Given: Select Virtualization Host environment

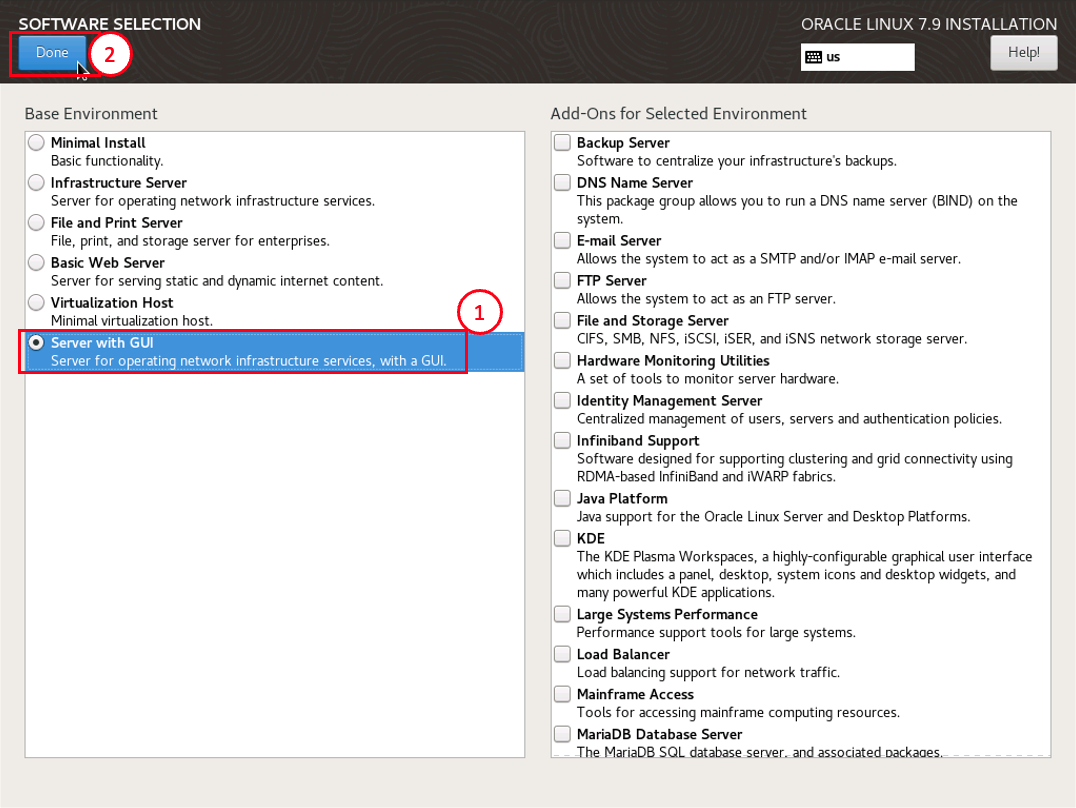Looking at the screenshot, I should click(x=36, y=303).
